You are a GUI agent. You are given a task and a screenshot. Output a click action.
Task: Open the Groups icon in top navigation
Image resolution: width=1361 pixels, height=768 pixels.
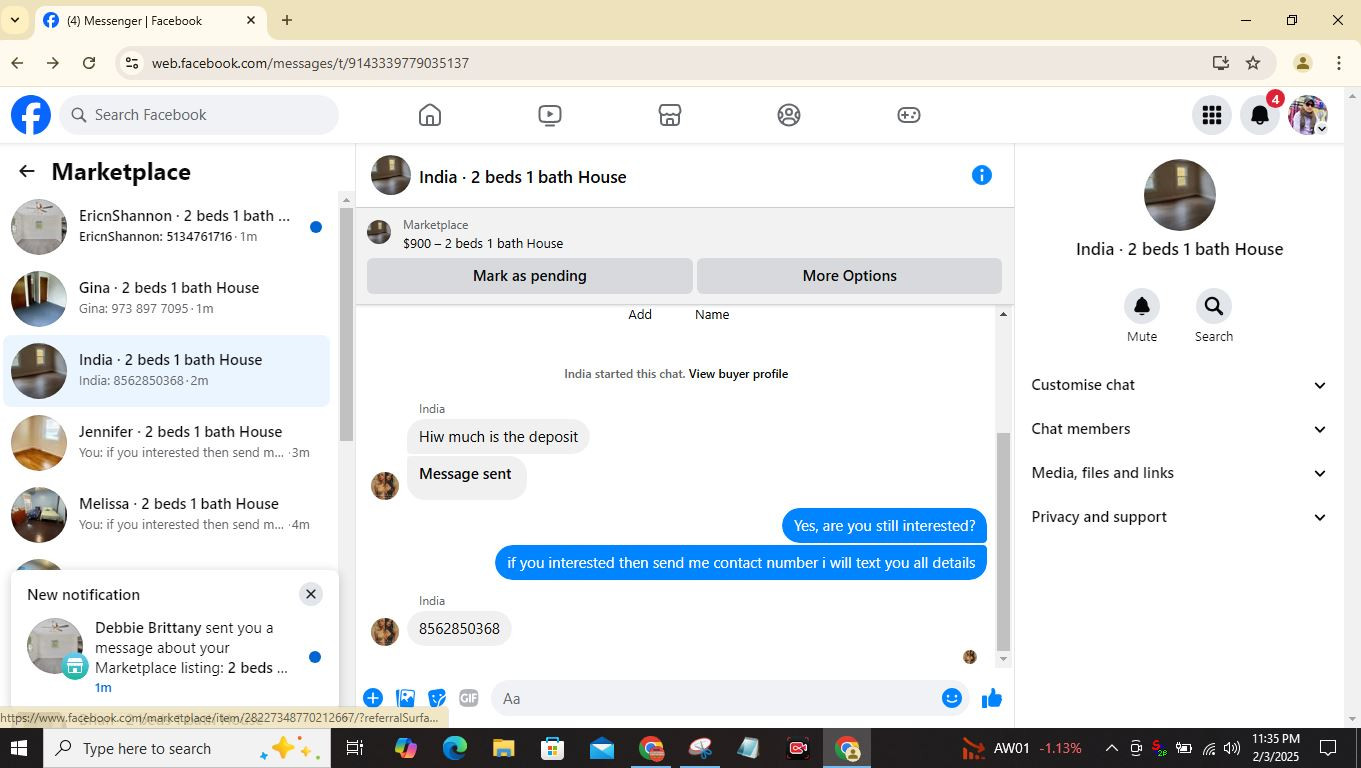coord(789,115)
